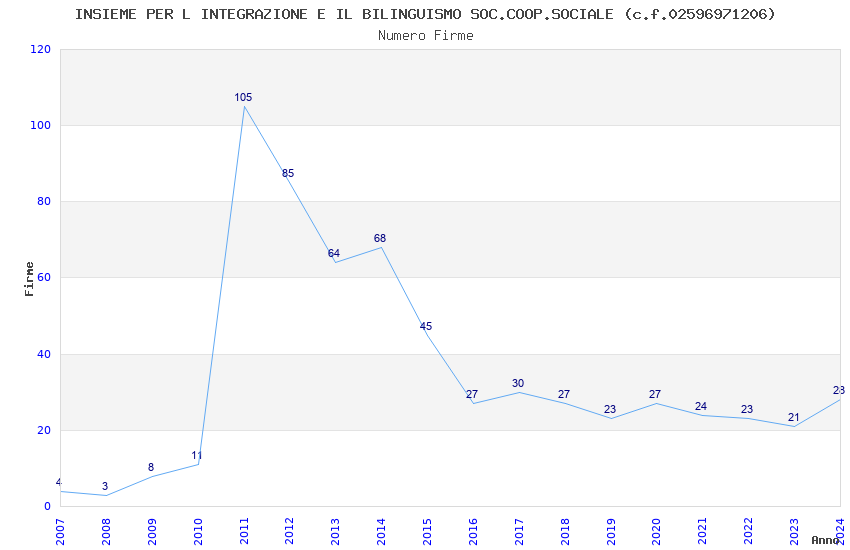Click data label 21 for 2023
Viewport: 850px width, 550px height.
pyautogui.click(x=793, y=418)
